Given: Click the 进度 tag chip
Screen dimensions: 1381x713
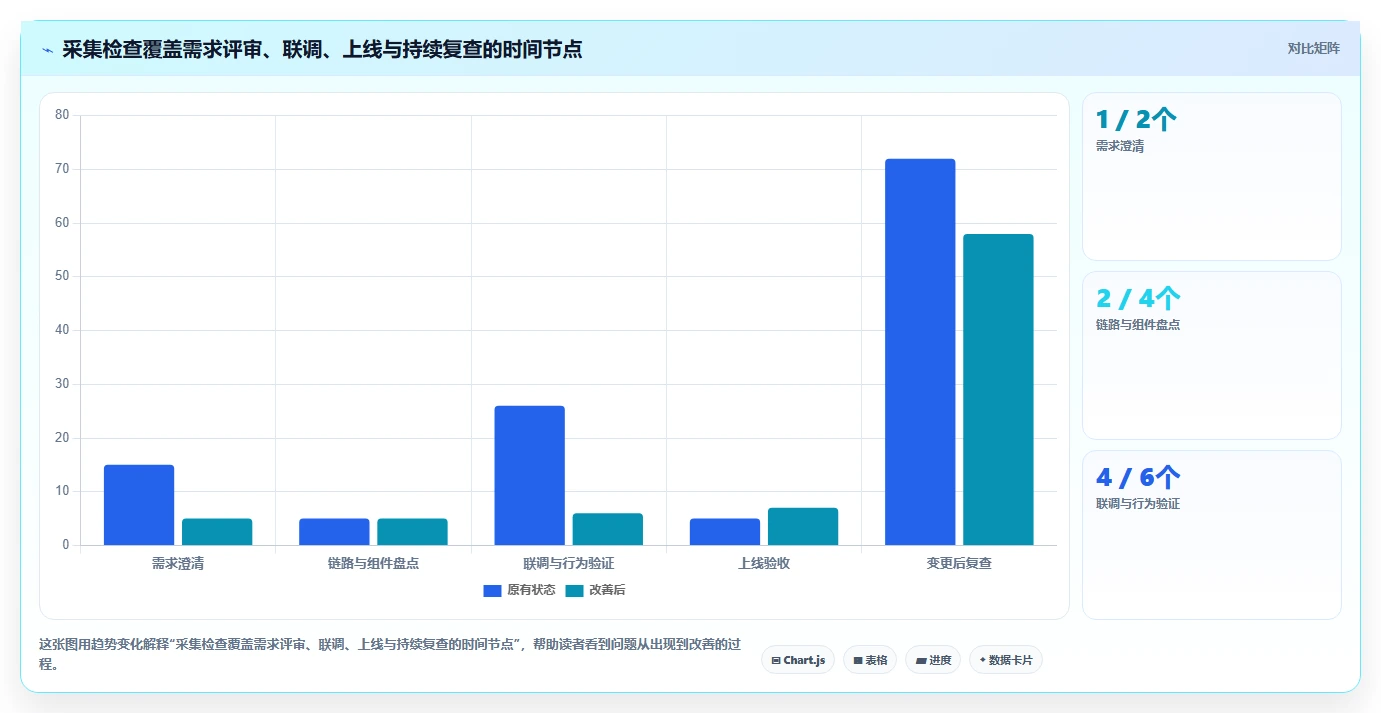Looking at the screenshot, I should pos(933,660).
